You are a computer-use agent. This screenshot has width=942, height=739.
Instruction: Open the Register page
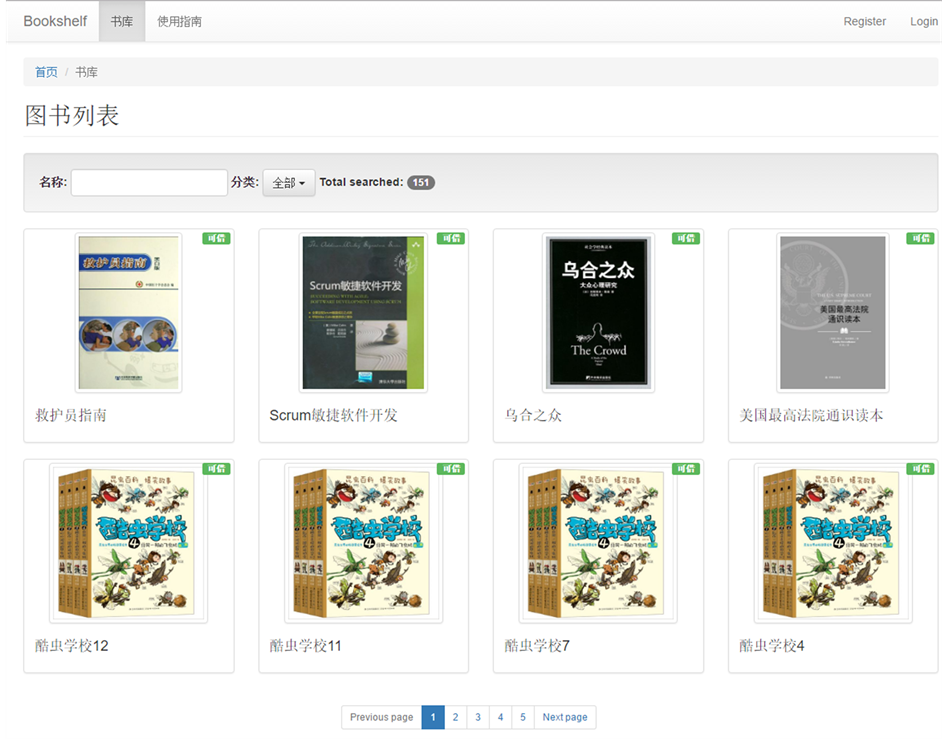pyautogui.click(x=864, y=21)
